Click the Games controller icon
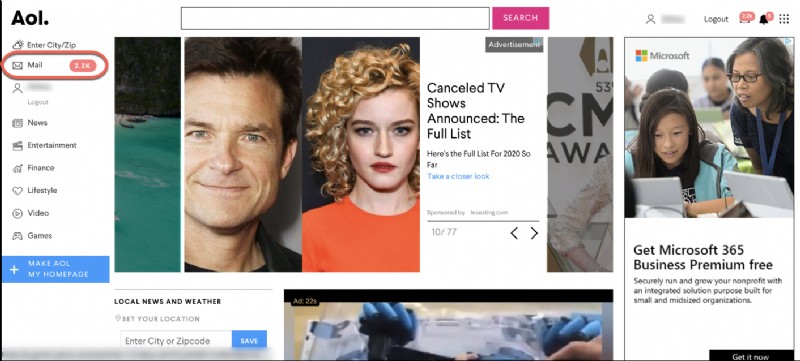This screenshot has width=800, height=361. click(x=18, y=236)
